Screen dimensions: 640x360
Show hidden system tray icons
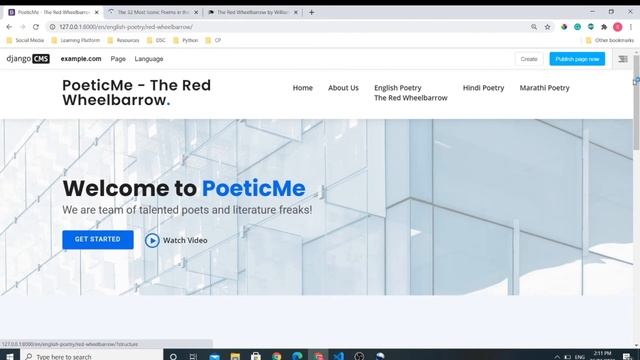[557, 357]
